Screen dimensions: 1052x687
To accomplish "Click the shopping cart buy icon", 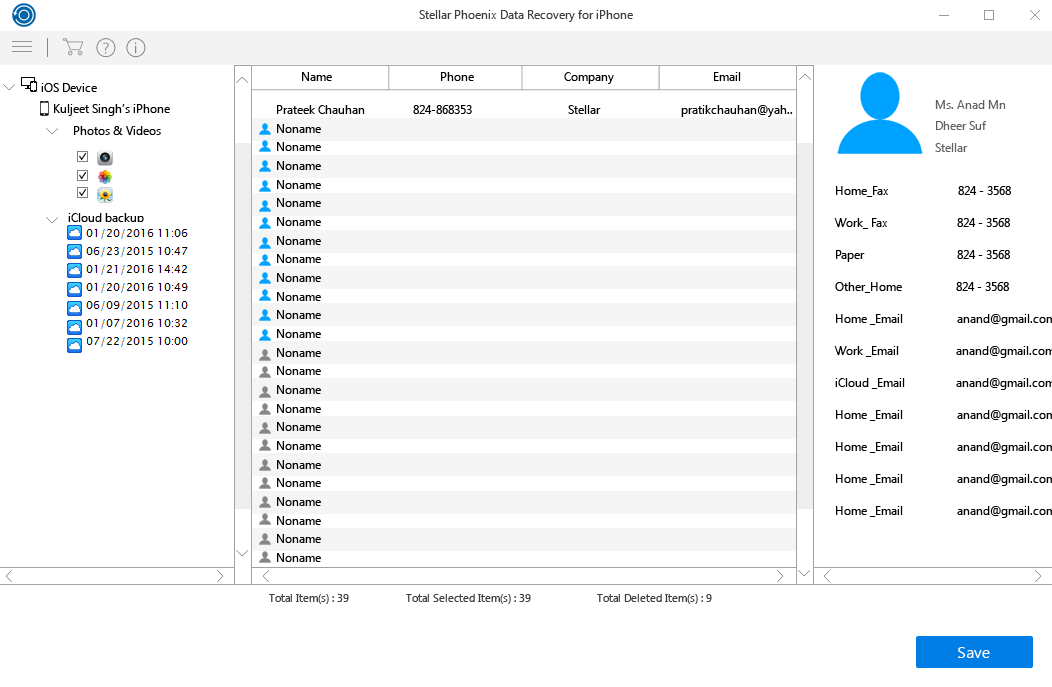I will 72,47.
